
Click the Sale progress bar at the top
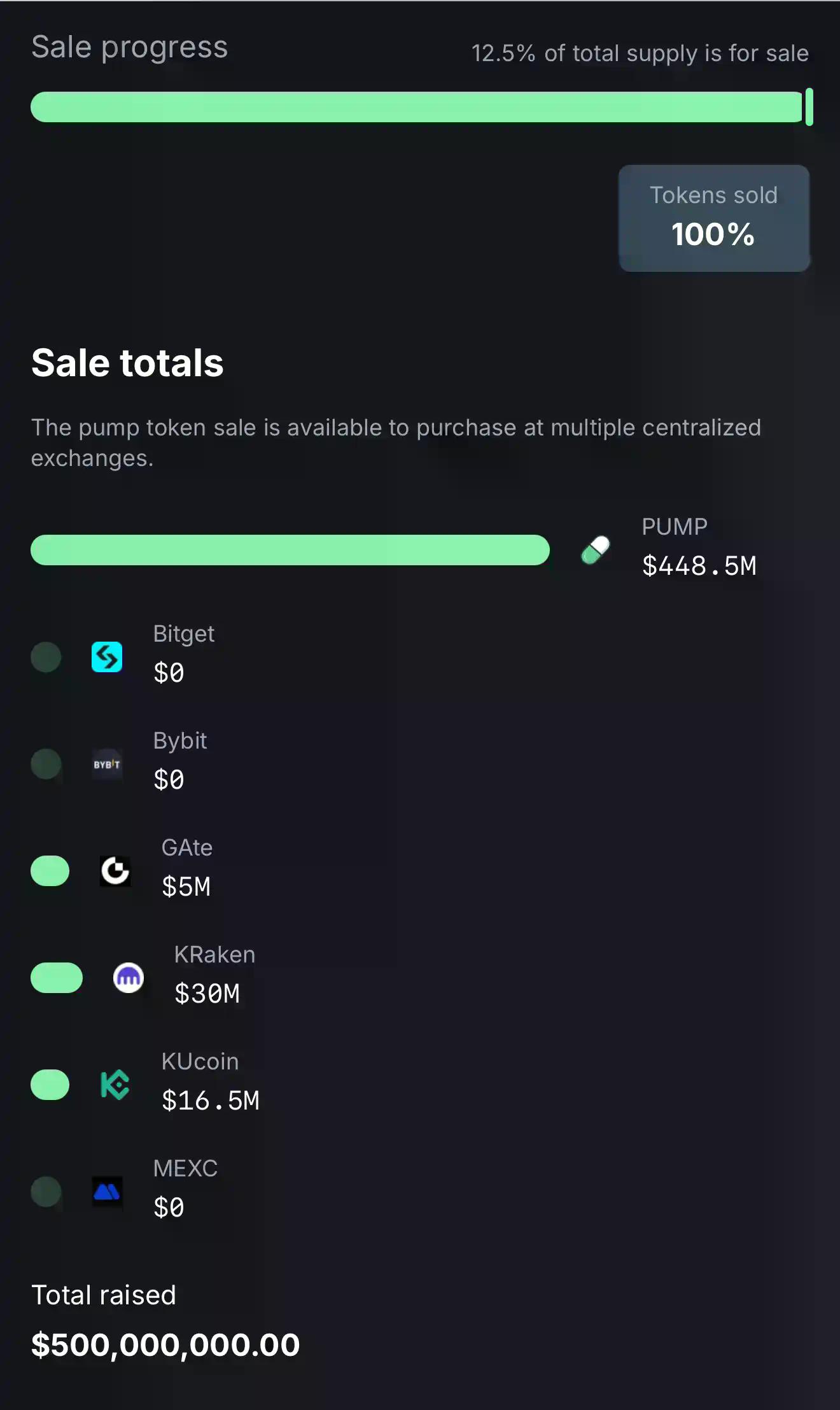pyautogui.click(x=420, y=107)
